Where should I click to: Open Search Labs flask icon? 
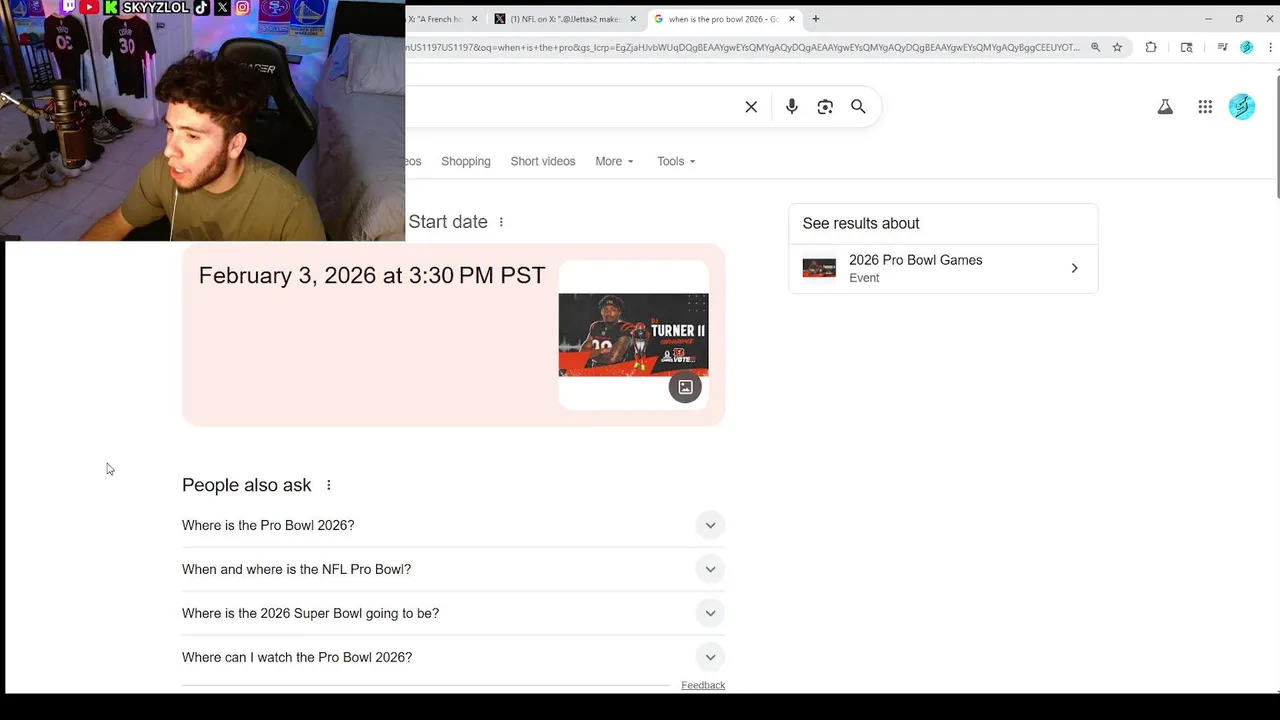(1165, 107)
